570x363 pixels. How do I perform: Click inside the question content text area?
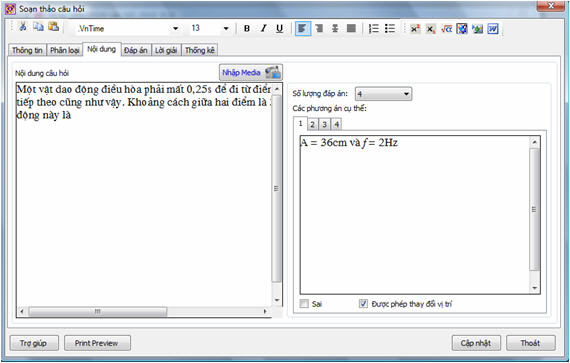coord(144,195)
